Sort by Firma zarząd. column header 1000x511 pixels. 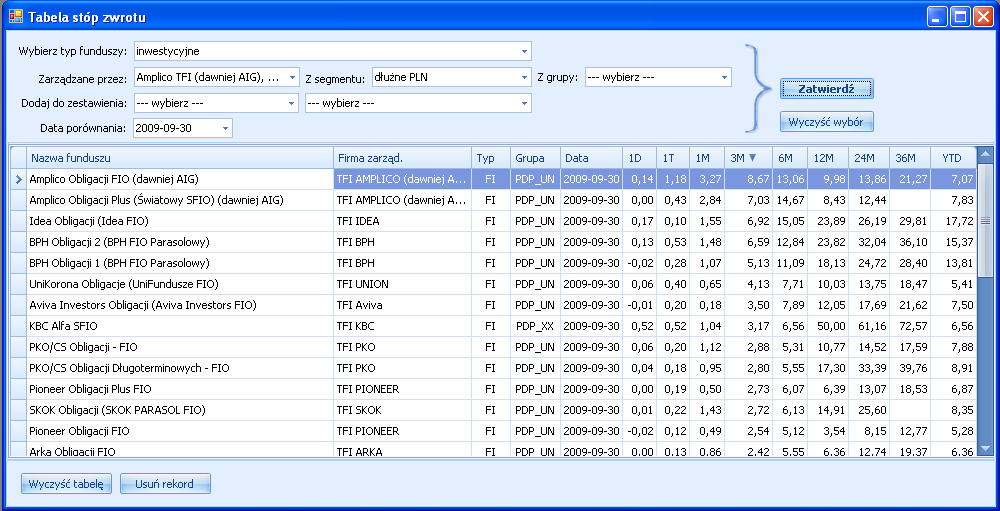click(402, 158)
